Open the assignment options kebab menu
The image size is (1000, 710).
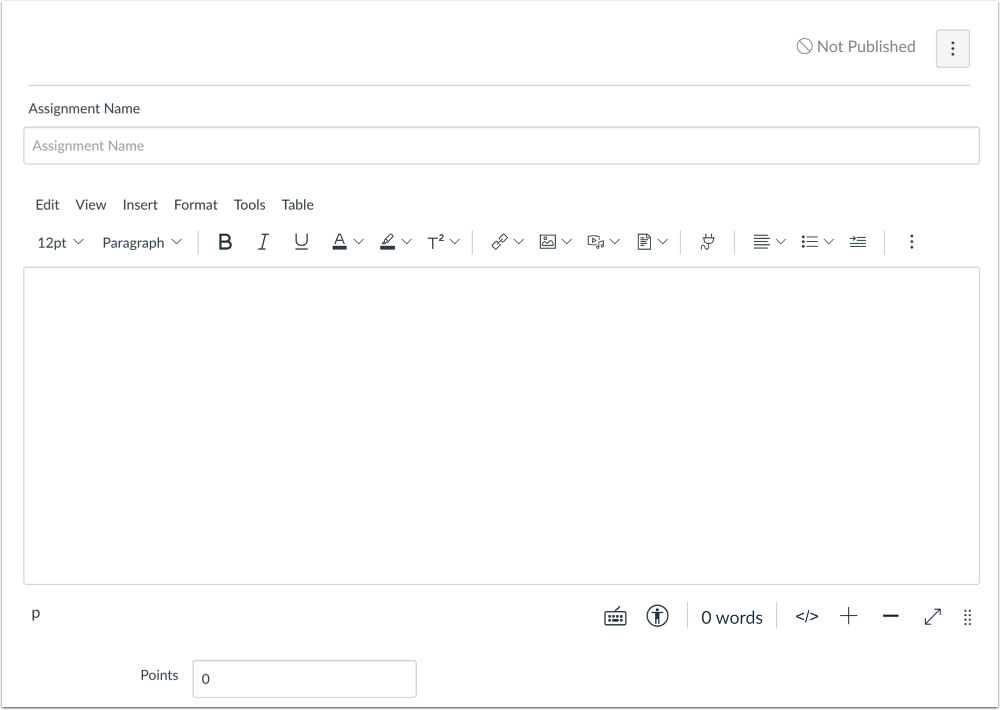click(x=952, y=48)
